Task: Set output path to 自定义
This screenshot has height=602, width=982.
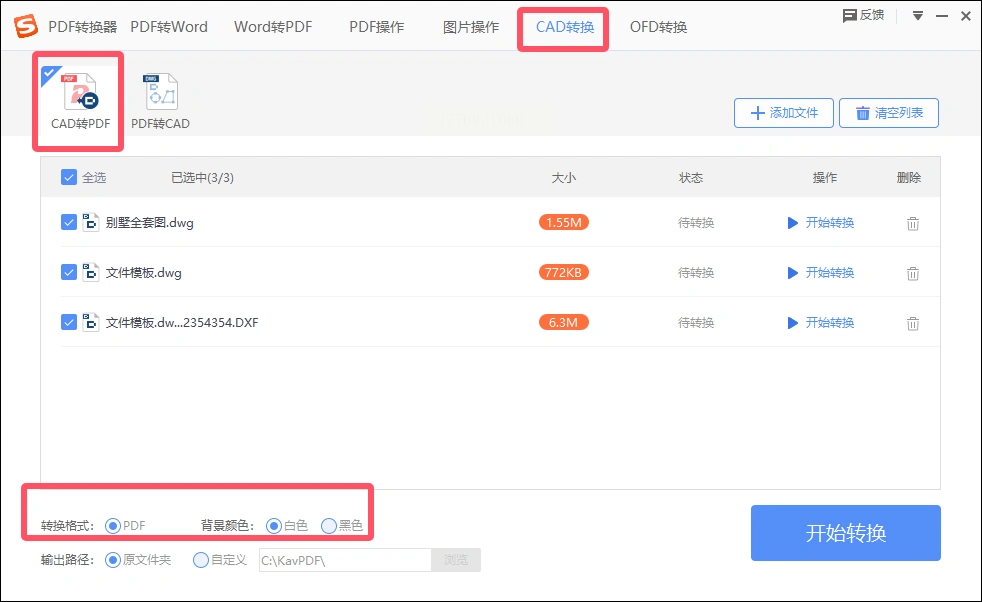Action: click(201, 559)
